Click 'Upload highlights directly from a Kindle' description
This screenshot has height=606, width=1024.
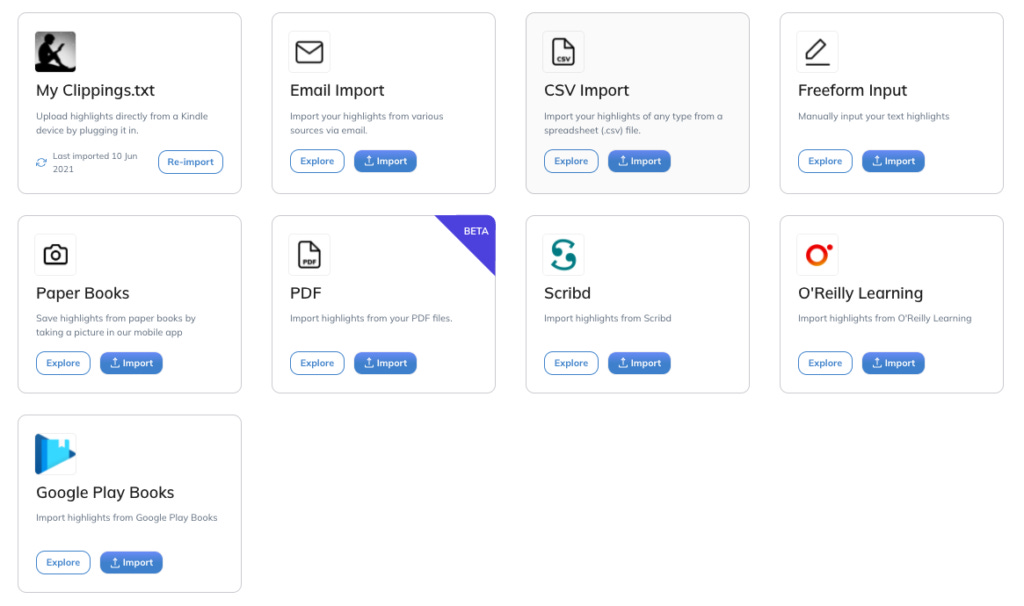pyautogui.click(x=122, y=123)
